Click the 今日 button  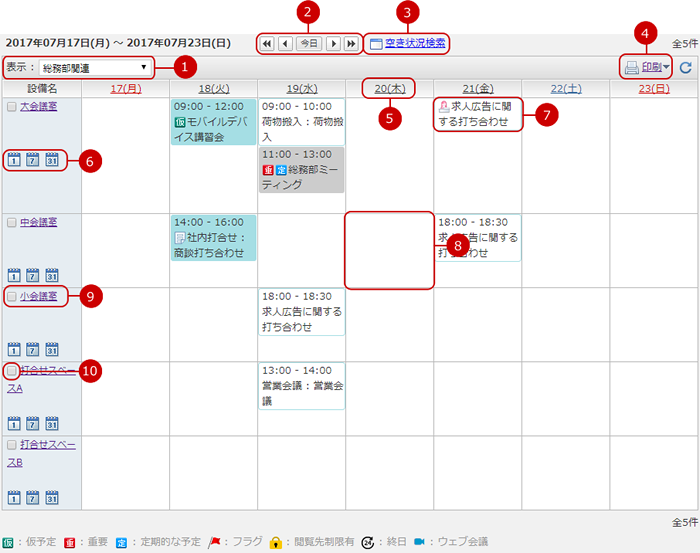tap(309, 44)
